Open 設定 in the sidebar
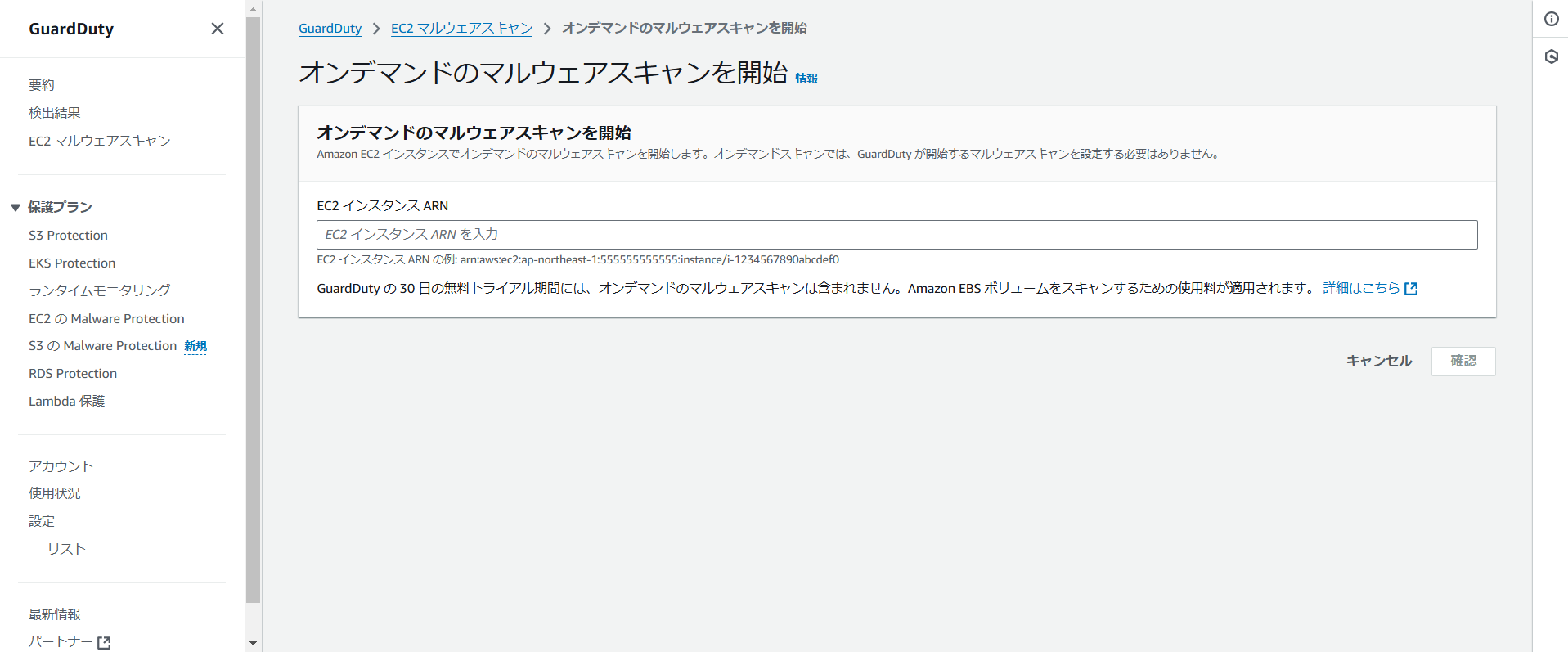The height and width of the screenshot is (652, 1568). tap(42, 521)
